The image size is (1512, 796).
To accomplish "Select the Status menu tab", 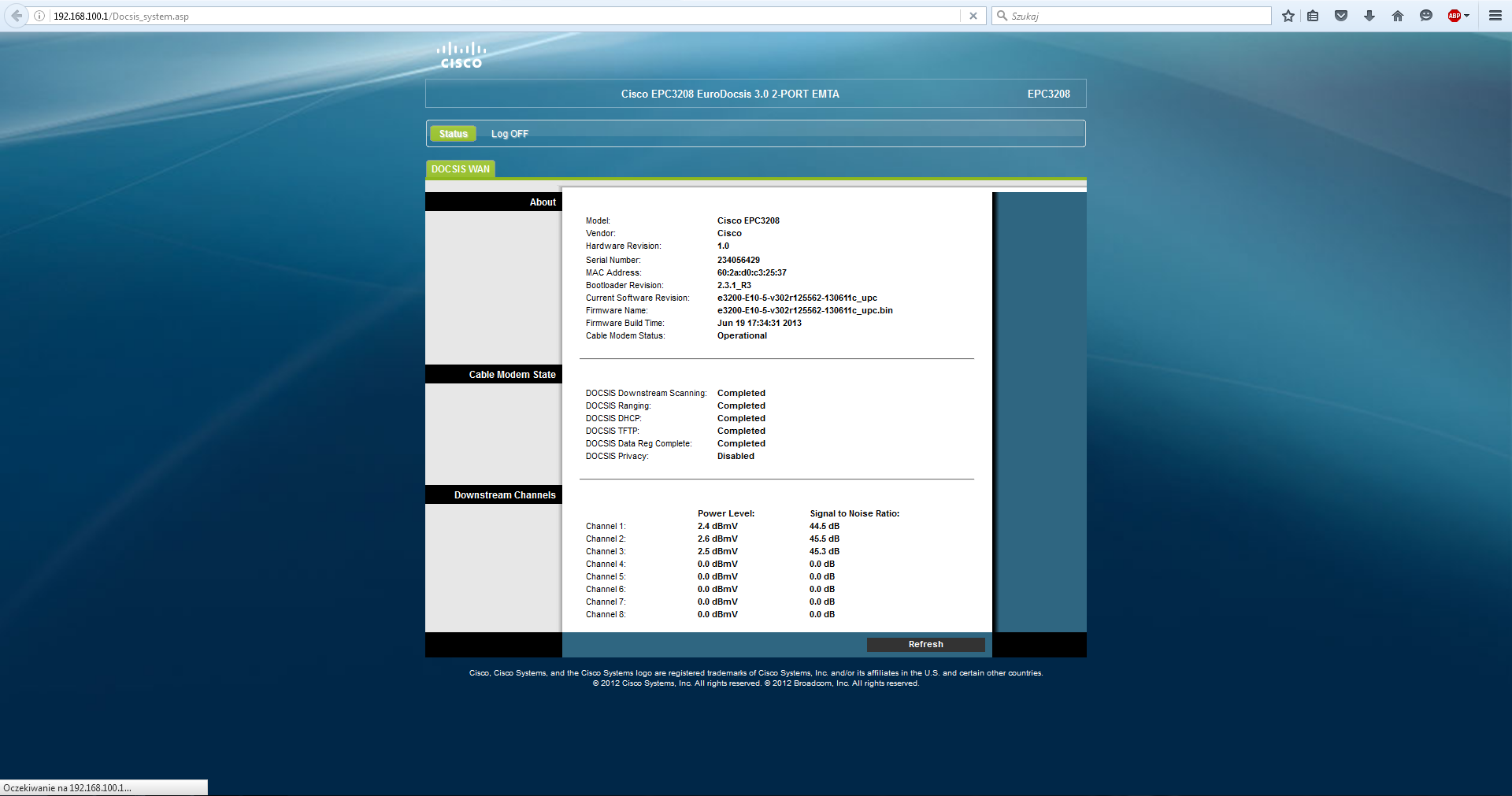I will click(x=454, y=134).
